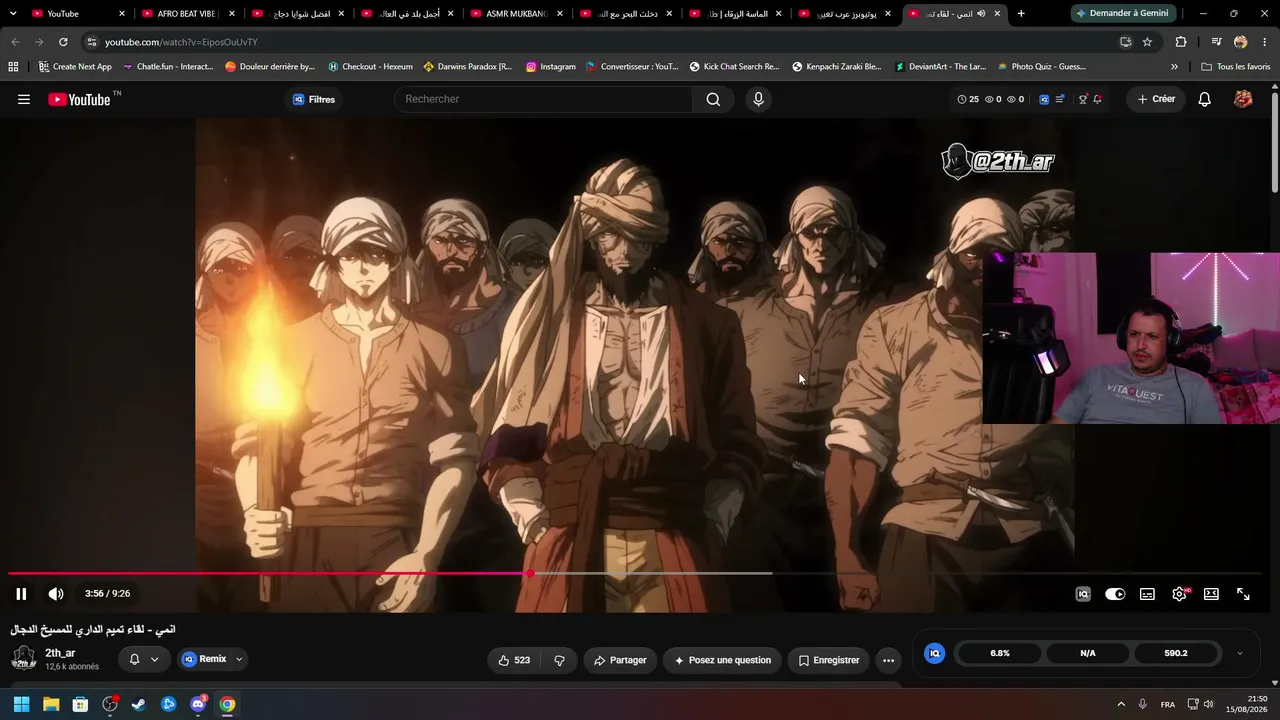
Task: Reload the current page
Action: pos(63,42)
